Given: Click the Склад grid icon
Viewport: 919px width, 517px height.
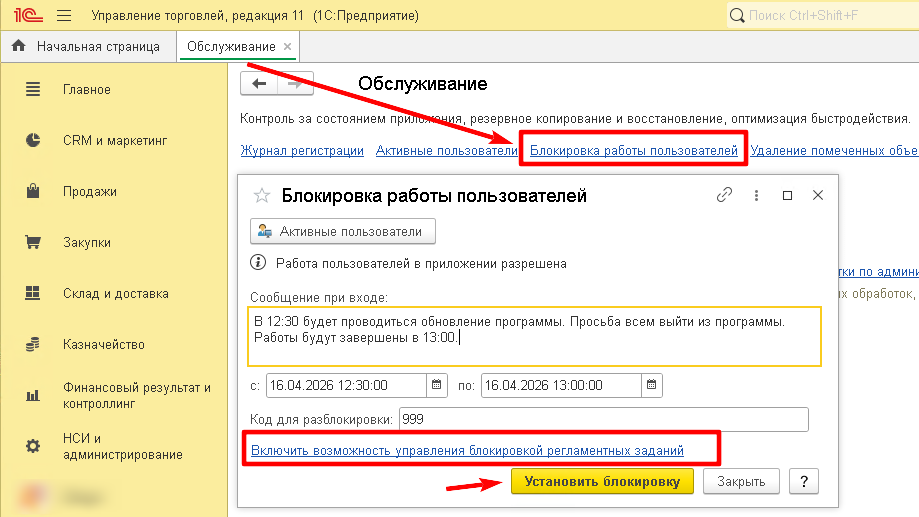Looking at the screenshot, I should (33, 293).
